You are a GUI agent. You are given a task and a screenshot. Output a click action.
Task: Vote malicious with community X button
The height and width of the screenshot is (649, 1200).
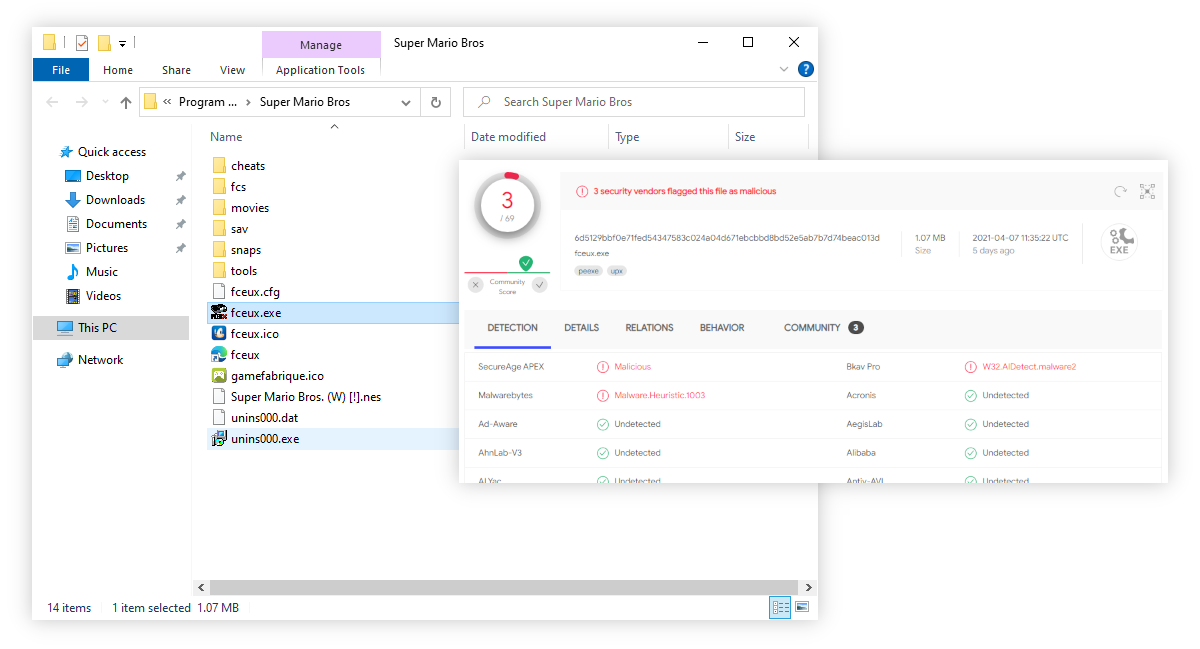(x=476, y=285)
